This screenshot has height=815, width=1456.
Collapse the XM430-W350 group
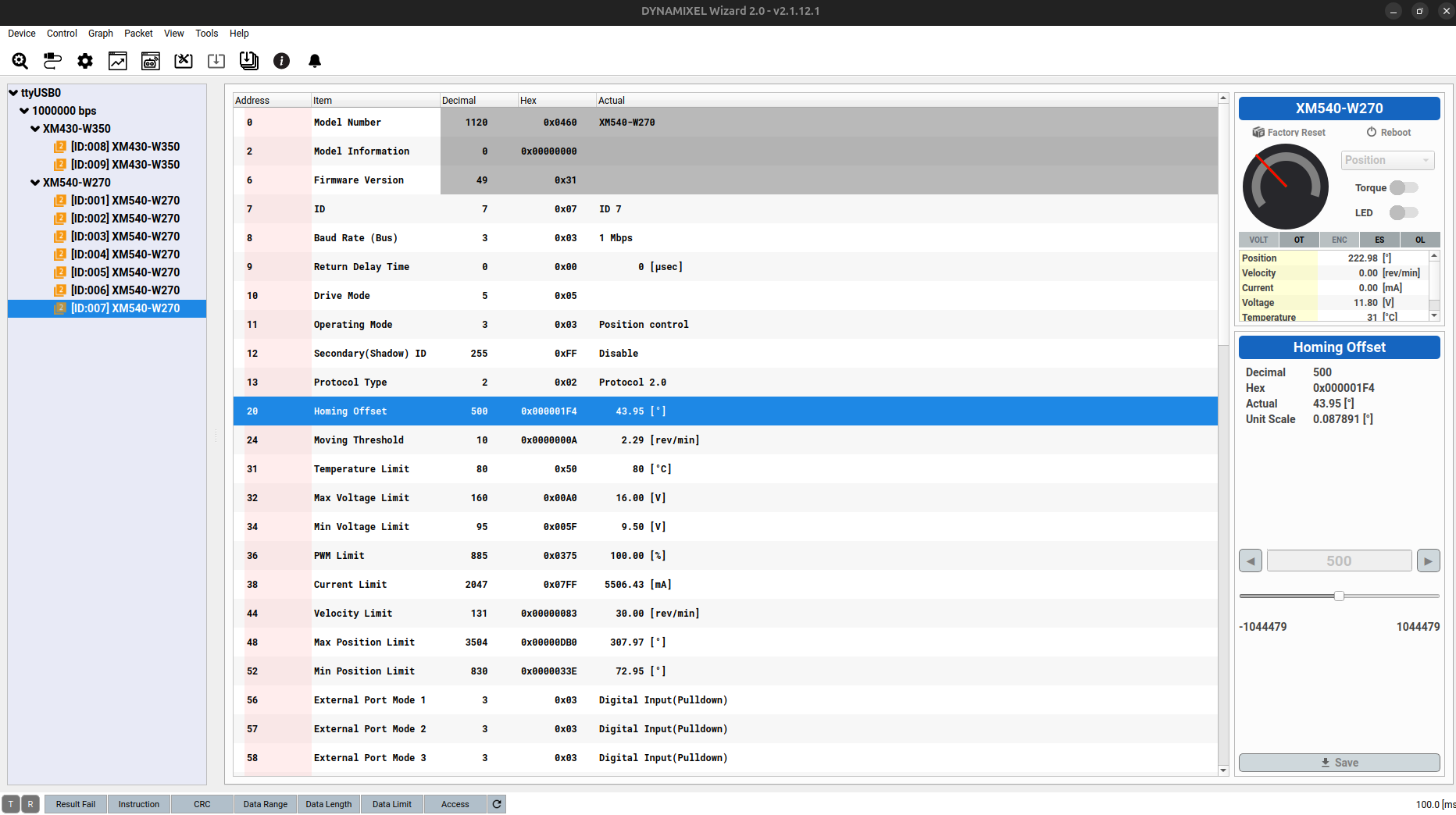pos(35,129)
